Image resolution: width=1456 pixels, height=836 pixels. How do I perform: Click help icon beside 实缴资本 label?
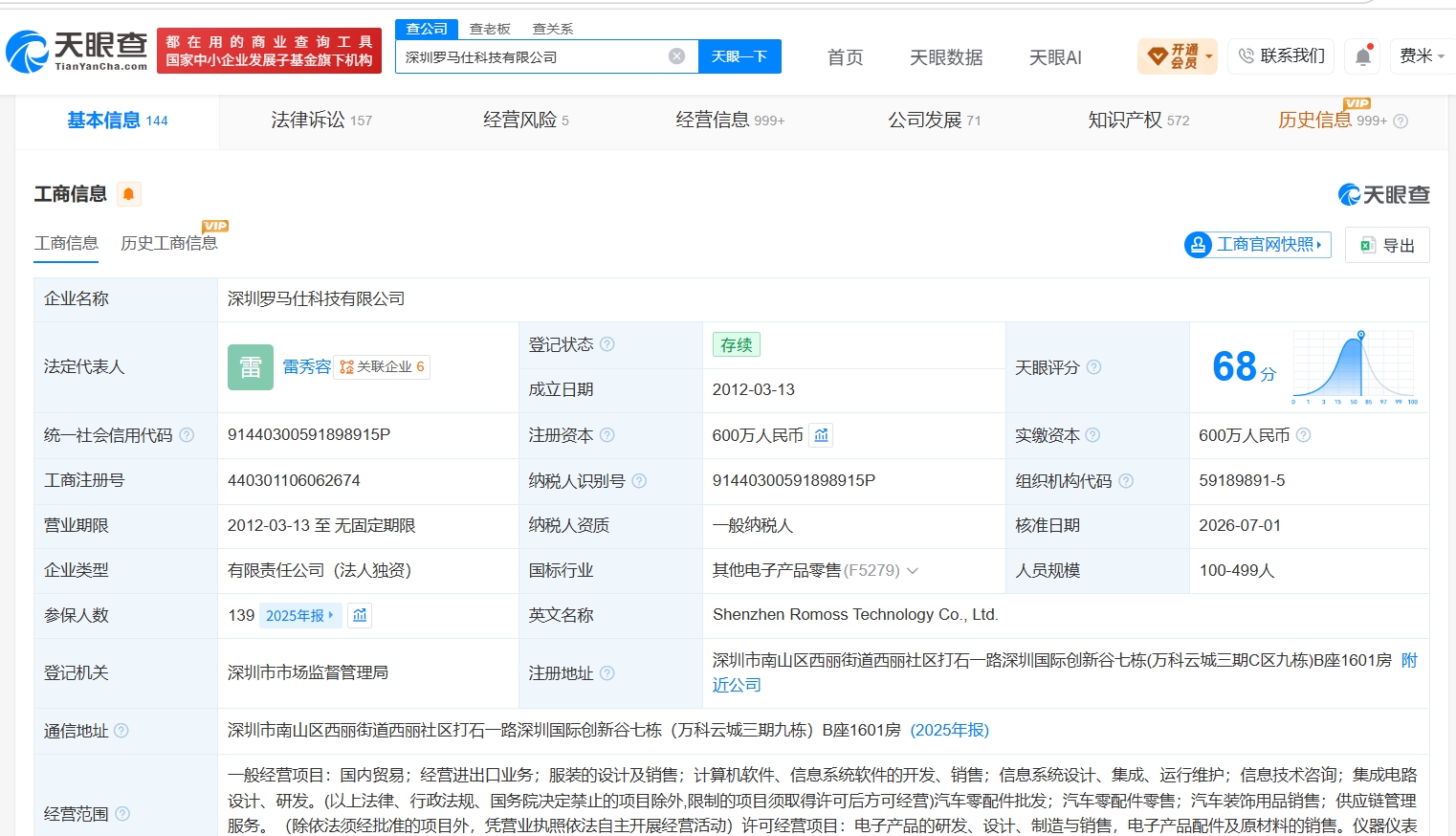(x=1092, y=435)
